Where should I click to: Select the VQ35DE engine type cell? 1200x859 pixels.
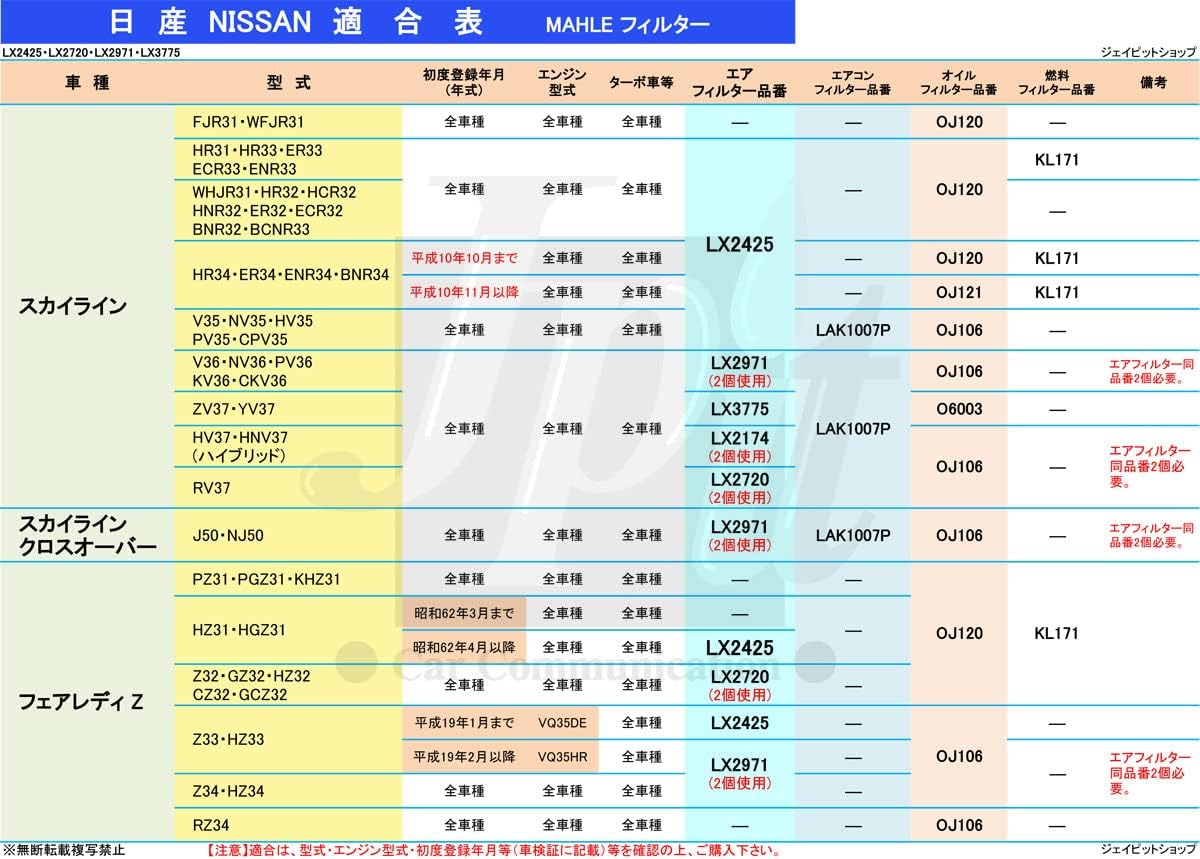tap(562, 723)
